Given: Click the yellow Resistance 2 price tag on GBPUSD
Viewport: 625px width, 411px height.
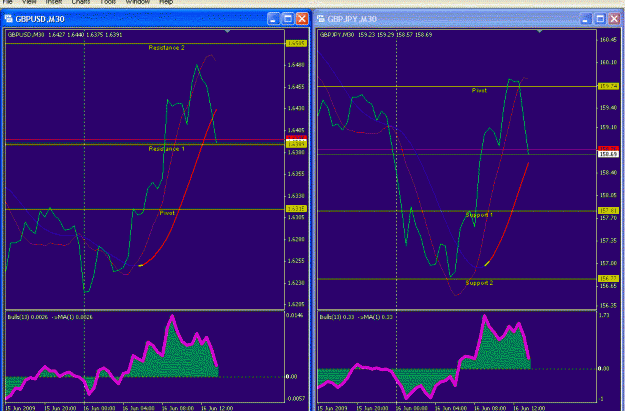Looking at the screenshot, I should tap(296, 43).
